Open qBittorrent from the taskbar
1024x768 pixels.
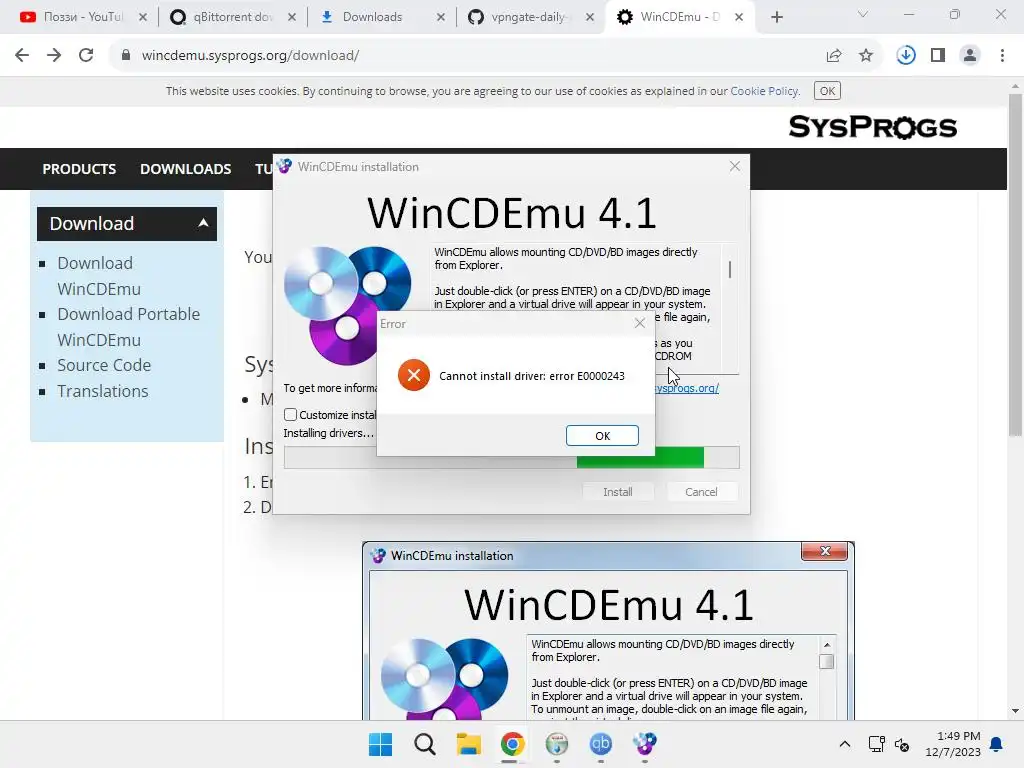pos(601,744)
